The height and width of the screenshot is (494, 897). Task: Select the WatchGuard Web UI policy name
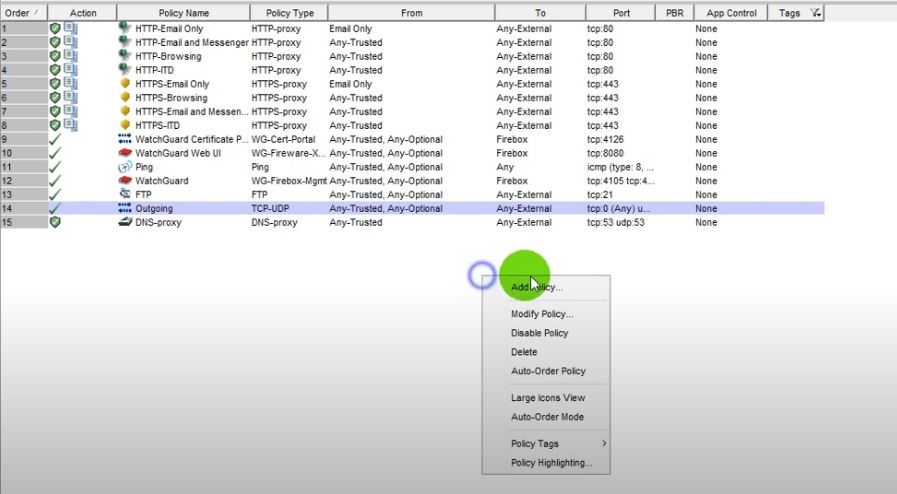(x=178, y=153)
